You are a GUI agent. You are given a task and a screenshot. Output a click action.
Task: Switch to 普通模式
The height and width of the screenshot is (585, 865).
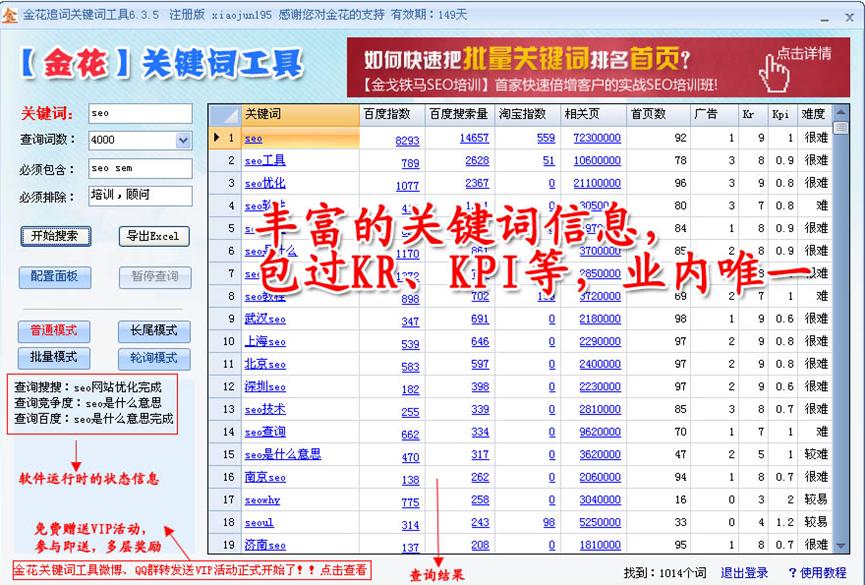(54, 331)
